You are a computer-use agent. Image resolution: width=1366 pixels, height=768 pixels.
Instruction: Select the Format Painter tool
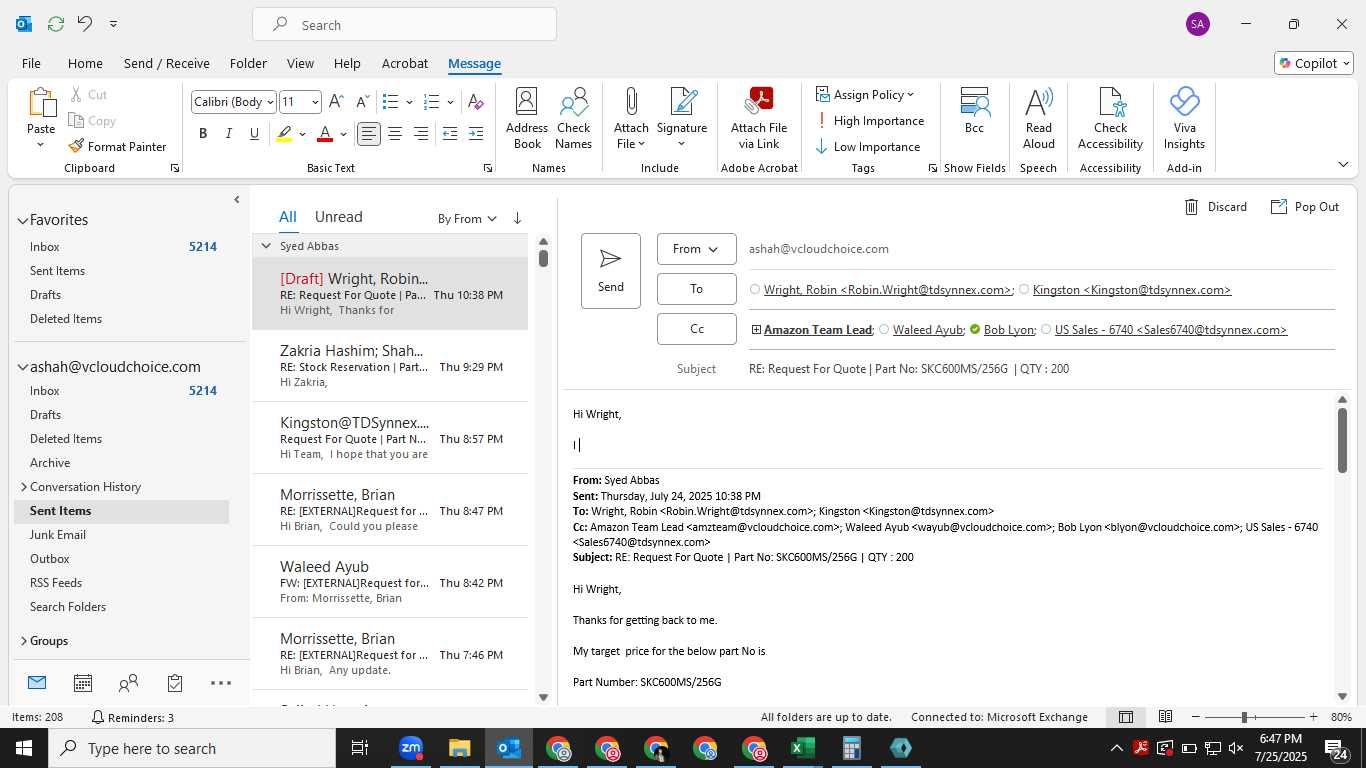117,146
